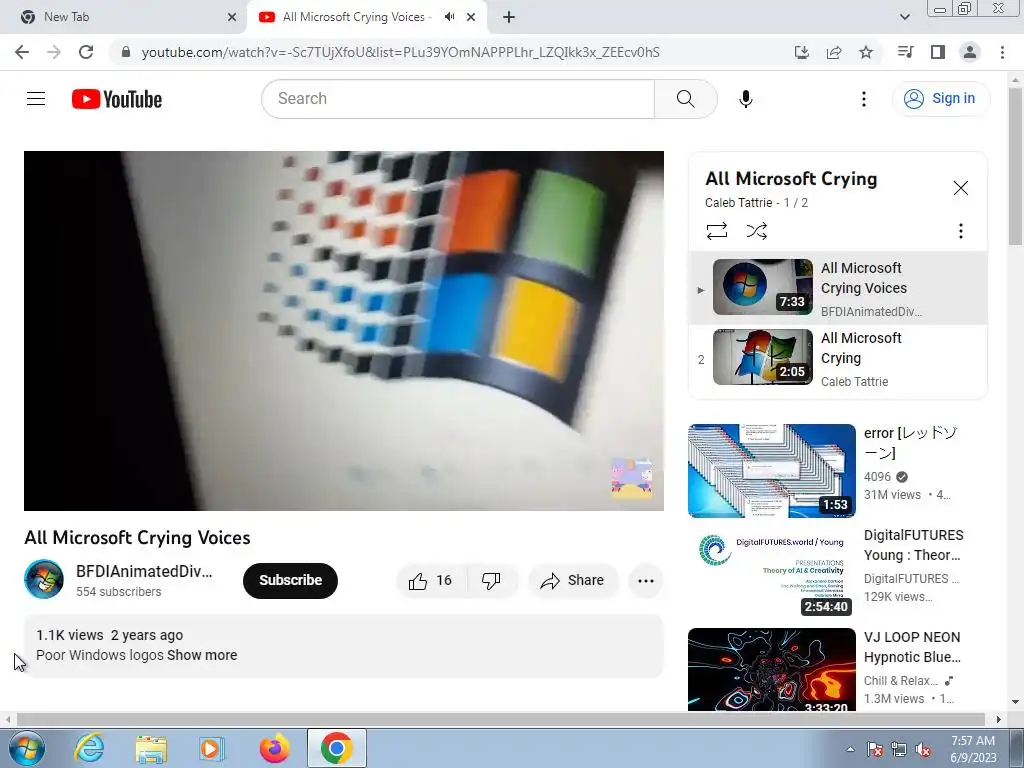1024x768 pixels.
Task: Expand the tab search dropdown
Action: tap(904, 17)
